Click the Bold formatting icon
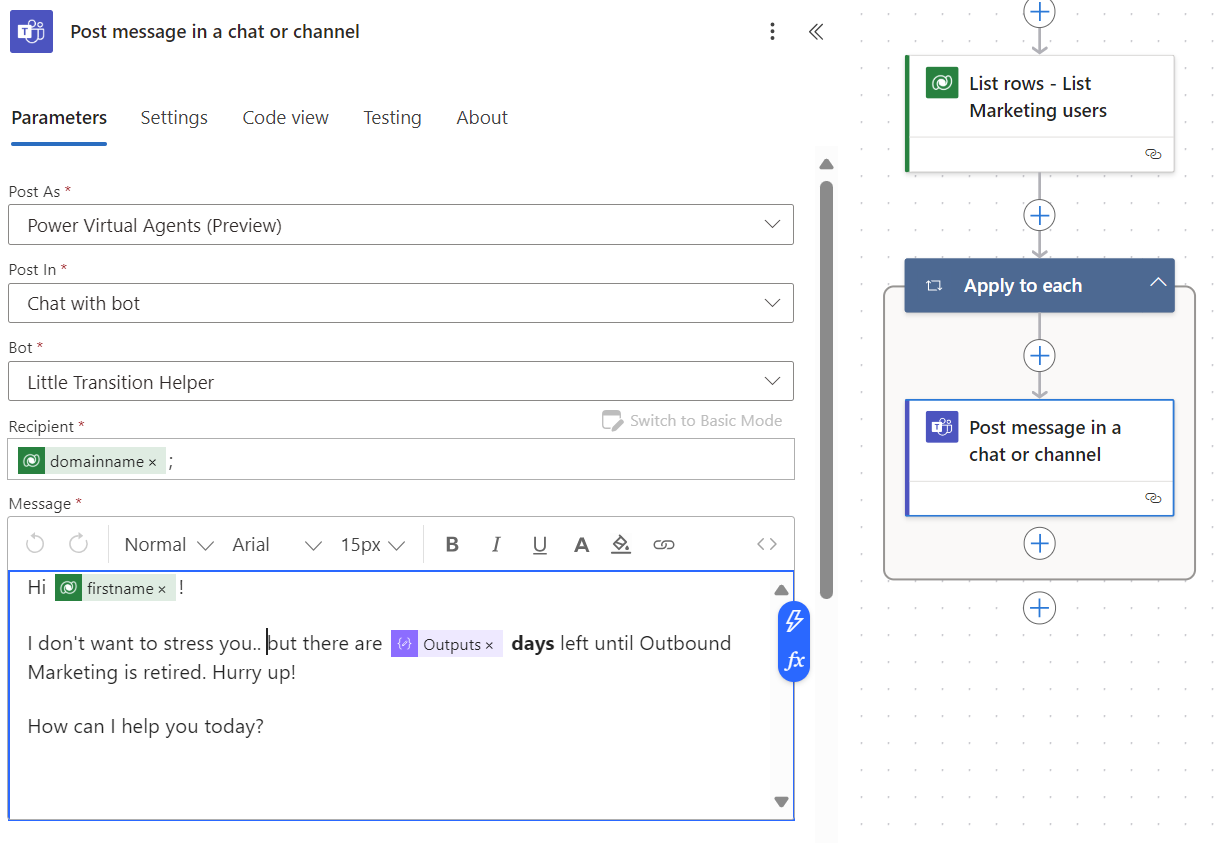The height and width of the screenshot is (843, 1227). 452,545
